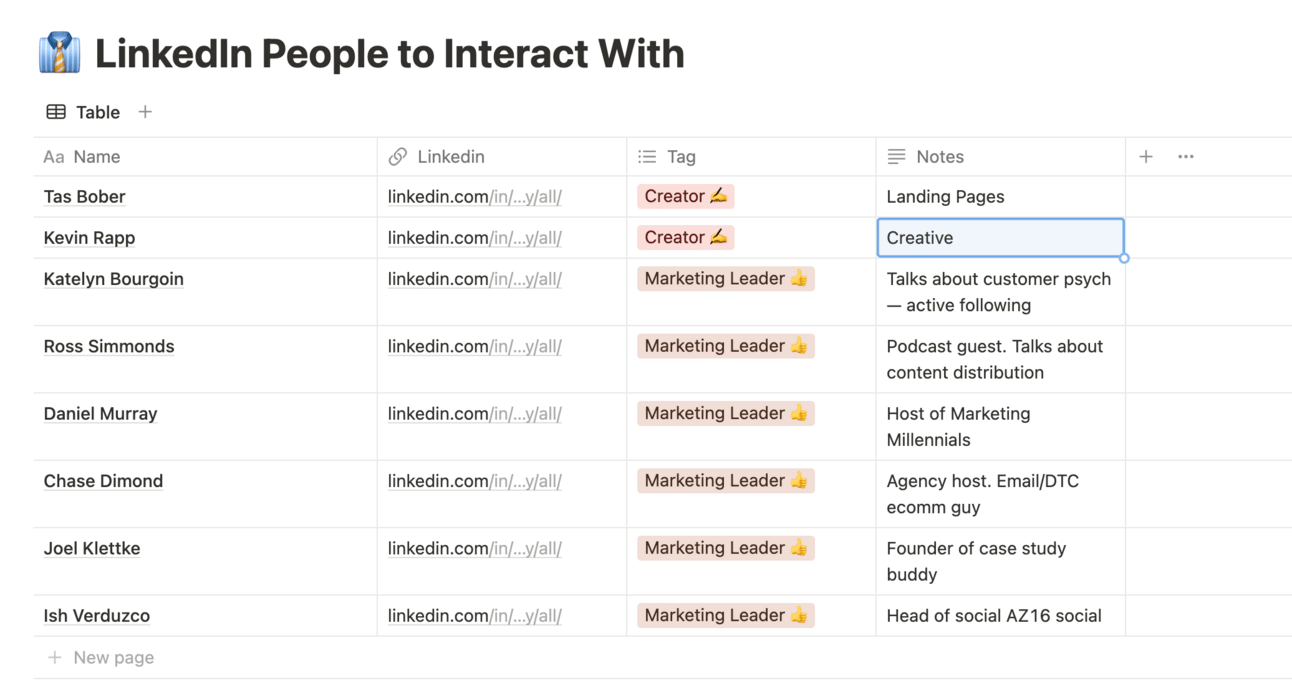The height and width of the screenshot is (691, 1292).
Task: Open Tas Bober's LinkedIn link
Action: click(474, 197)
